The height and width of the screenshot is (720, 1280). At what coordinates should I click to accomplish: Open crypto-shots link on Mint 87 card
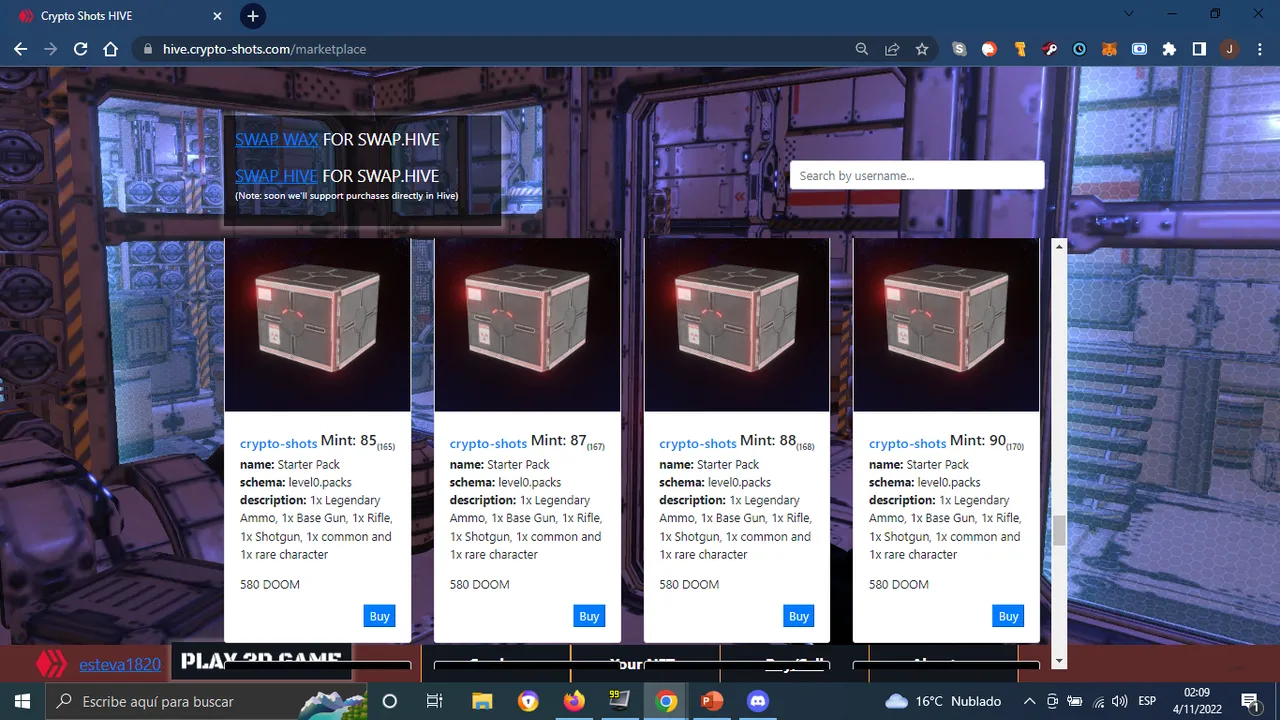488,443
